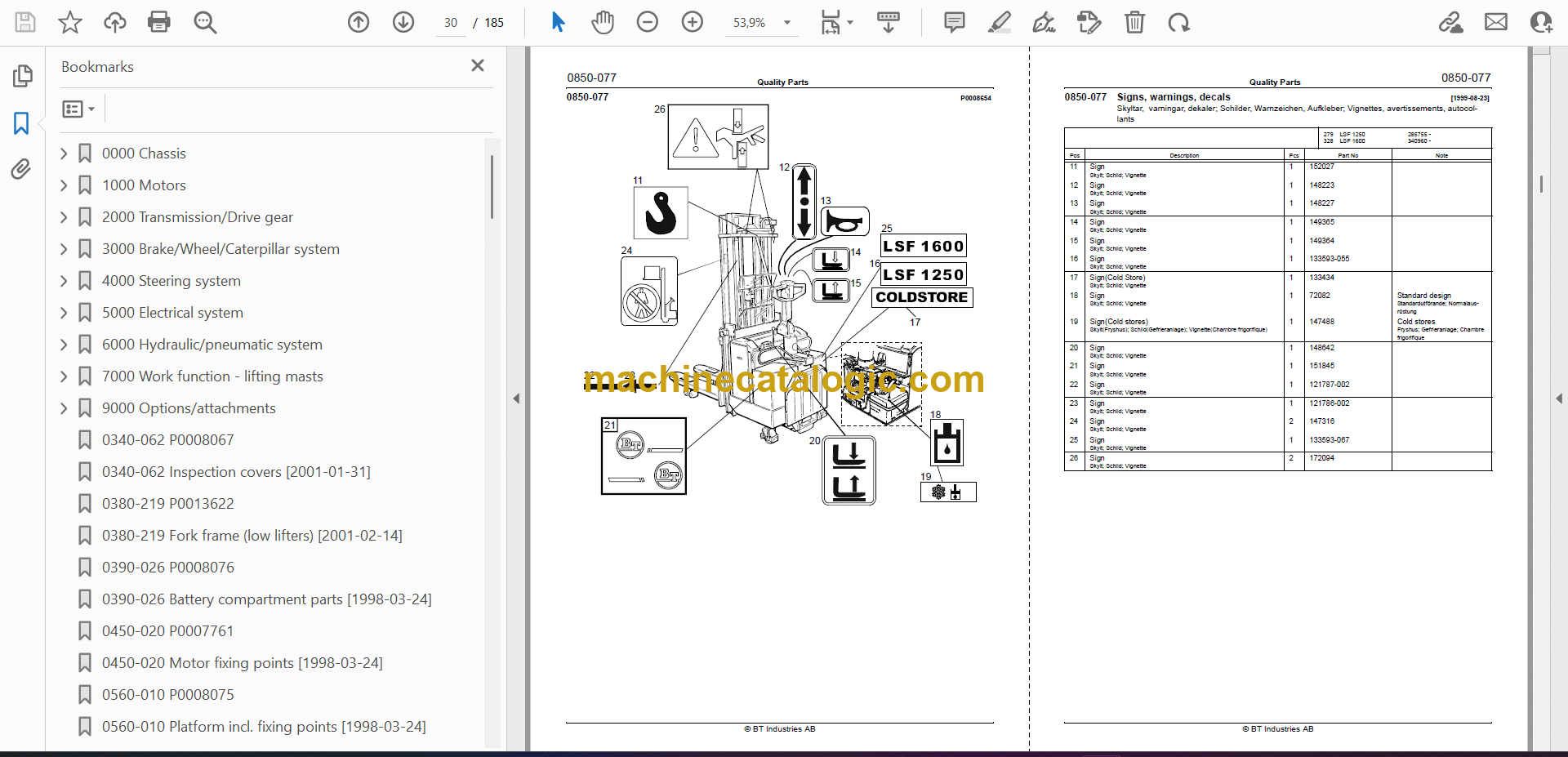Click the upload to cloud icon
This screenshot has width=1568, height=757.
coord(115,22)
